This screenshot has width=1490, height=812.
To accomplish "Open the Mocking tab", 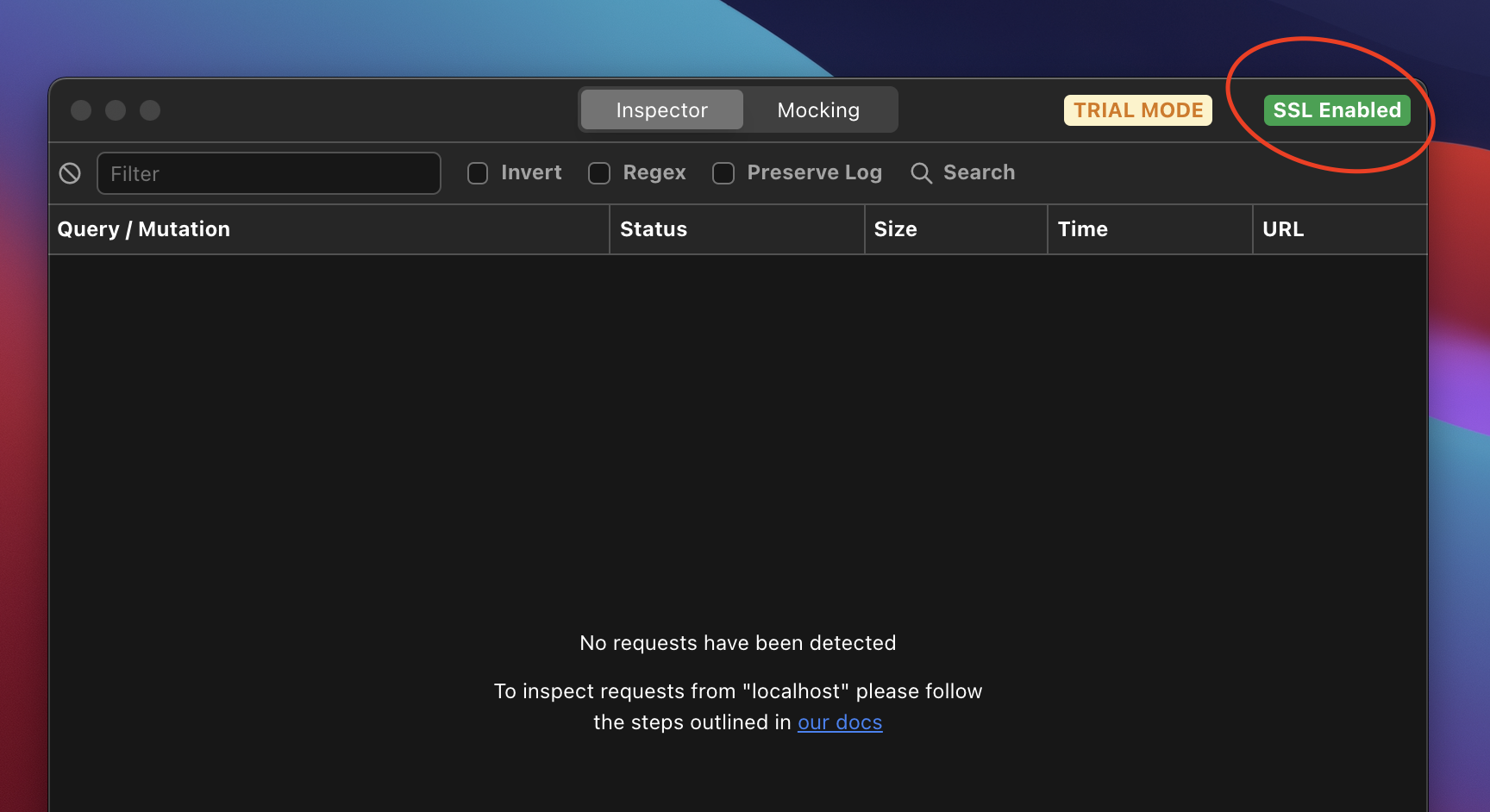I will pos(818,109).
